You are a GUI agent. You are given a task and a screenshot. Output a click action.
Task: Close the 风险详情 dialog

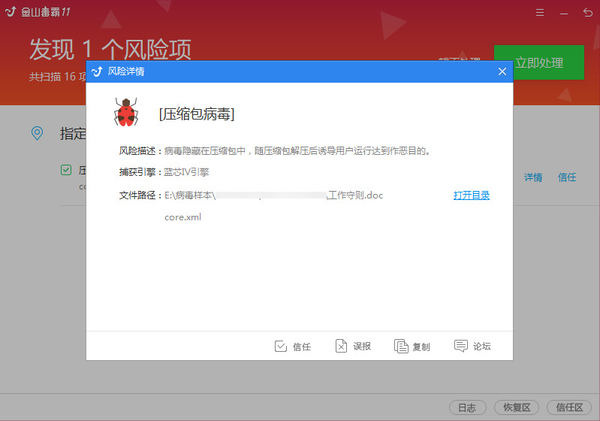(x=502, y=72)
